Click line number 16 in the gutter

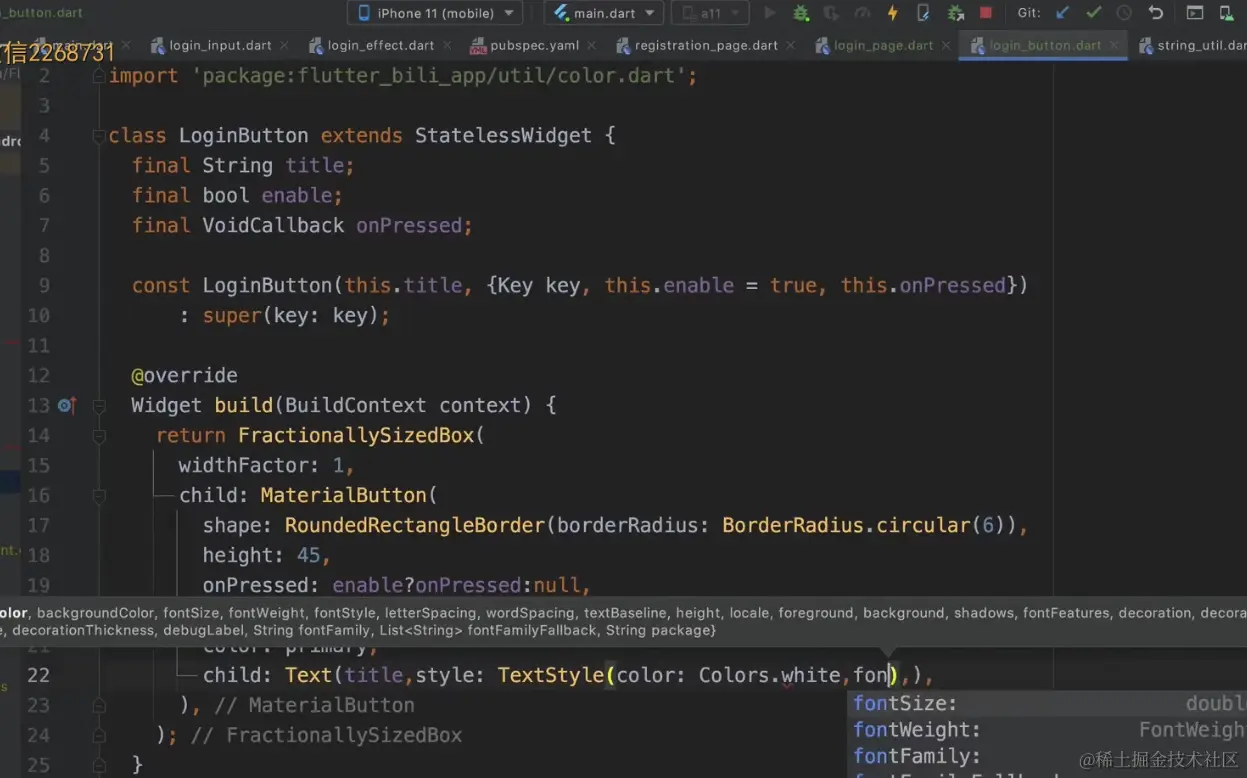click(x=38, y=495)
